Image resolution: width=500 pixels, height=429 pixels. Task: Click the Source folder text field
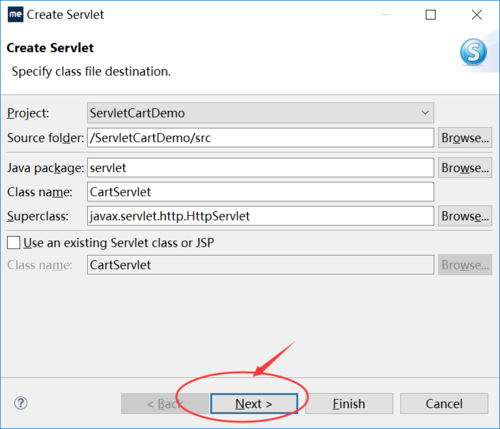point(260,138)
